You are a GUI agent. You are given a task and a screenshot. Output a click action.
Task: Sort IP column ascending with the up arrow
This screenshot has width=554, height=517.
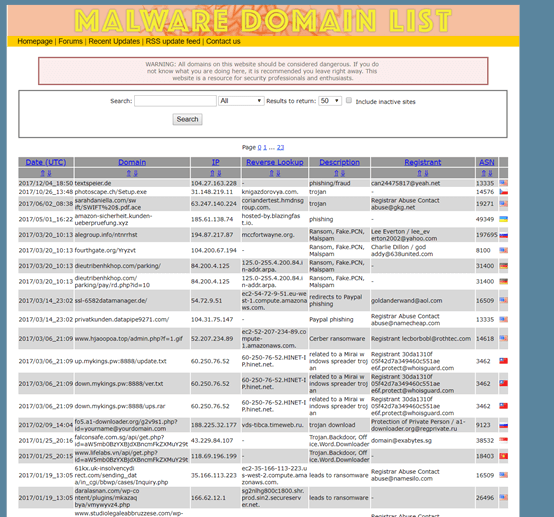coord(212,173)
